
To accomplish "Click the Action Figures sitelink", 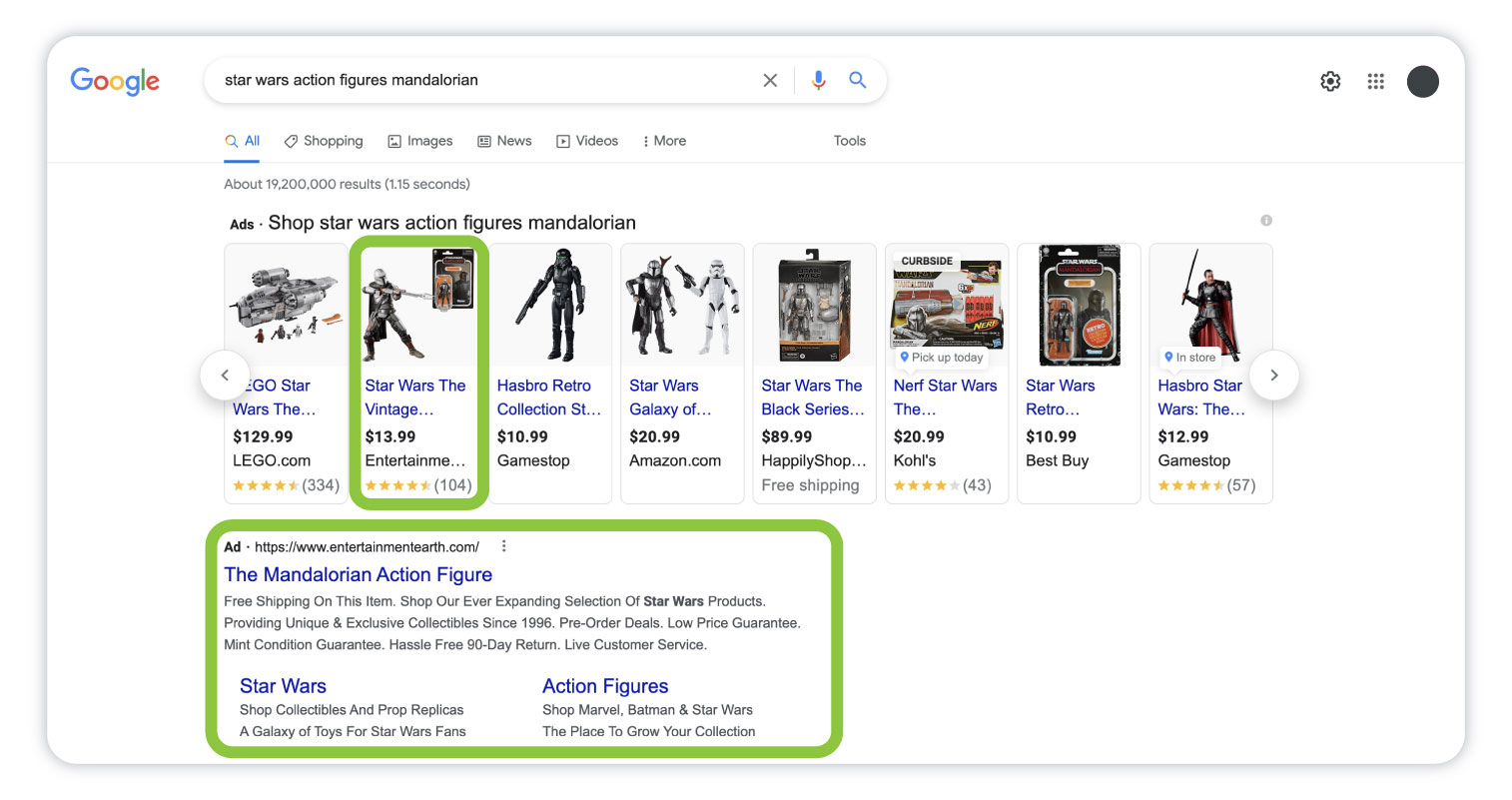I will pos(605,686).
